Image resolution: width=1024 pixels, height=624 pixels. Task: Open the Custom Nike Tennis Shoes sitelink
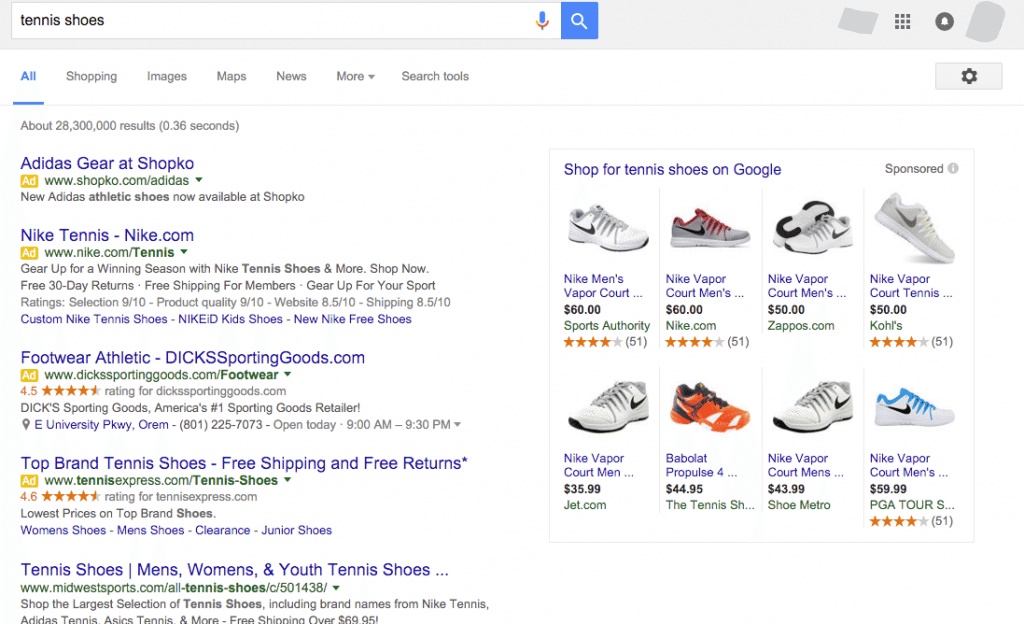pyautogui.click(x=94, y=319)
